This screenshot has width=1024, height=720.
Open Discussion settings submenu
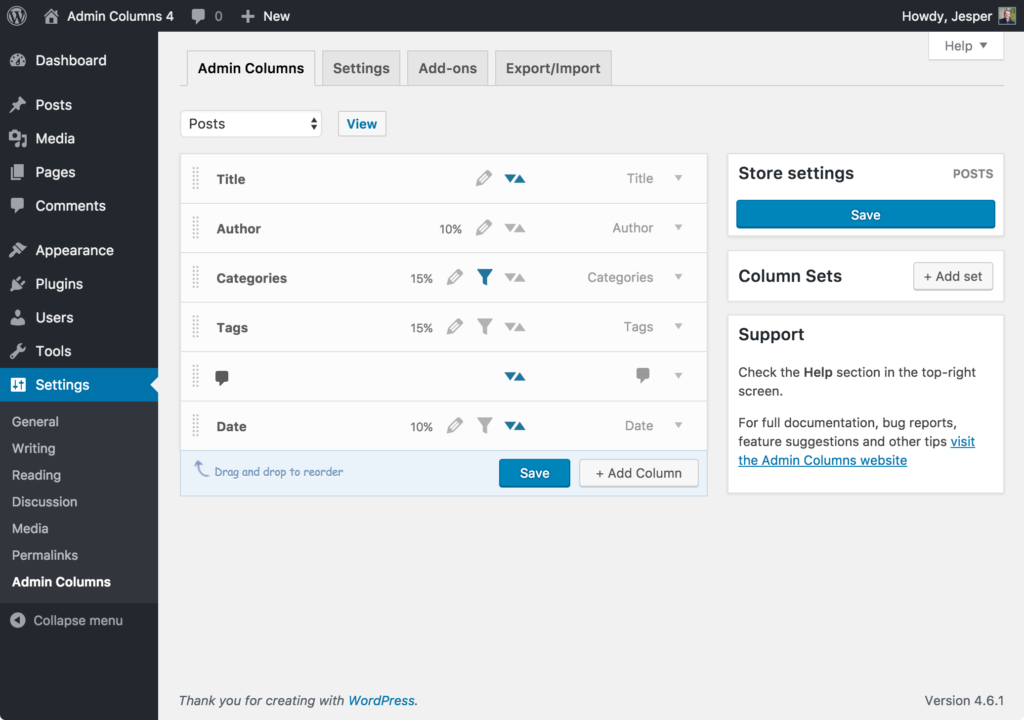pyautogui.click(x=44, y=502)
